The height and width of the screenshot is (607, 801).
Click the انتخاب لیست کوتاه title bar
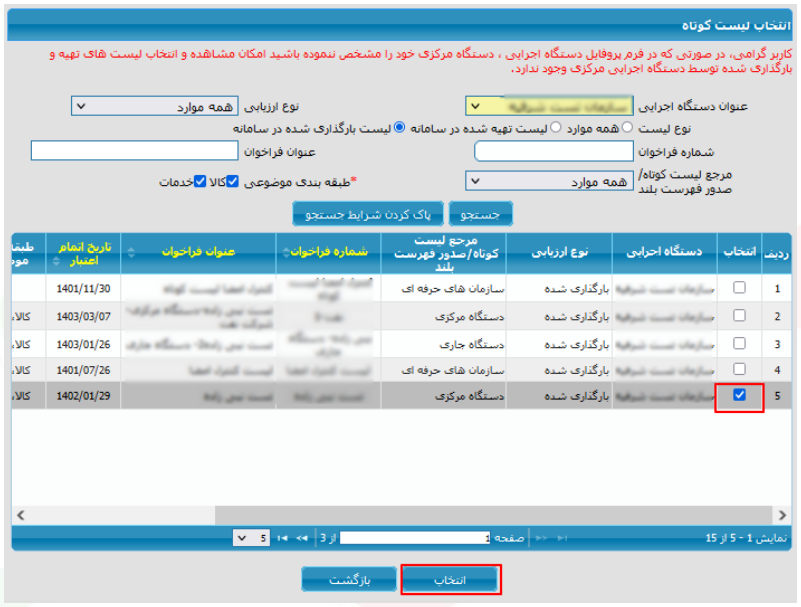click(399, 25)
